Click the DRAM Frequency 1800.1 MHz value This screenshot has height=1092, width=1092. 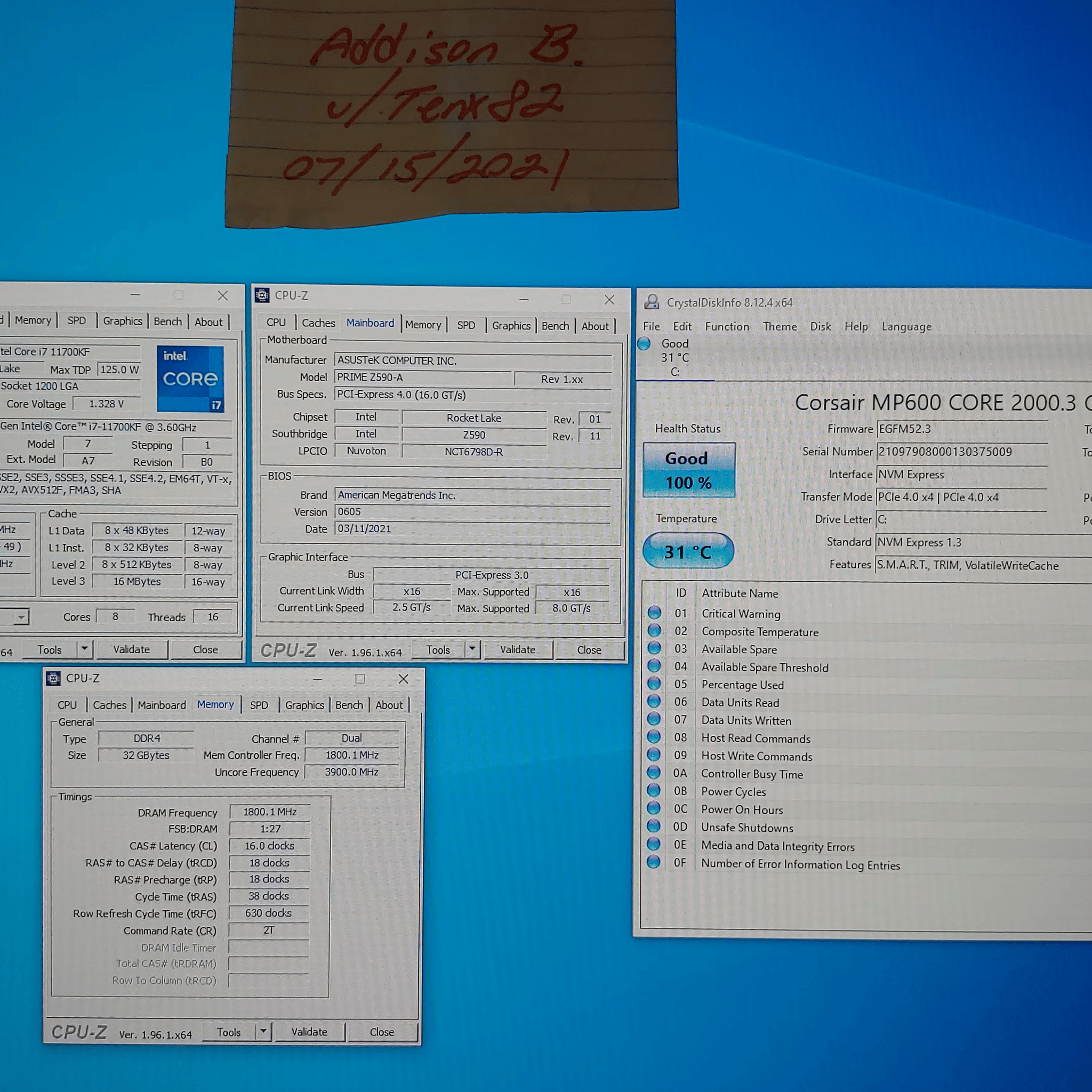tap(270, 812)
